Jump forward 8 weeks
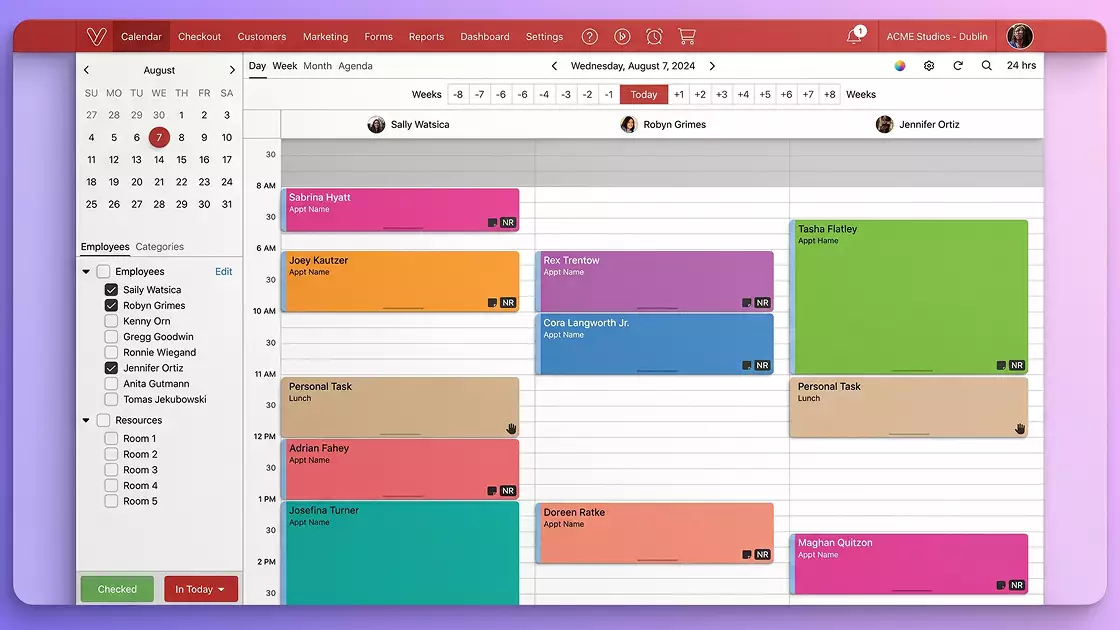This screenshot has height=630, width=1120. pyautogui.click(x=829, y=94)
